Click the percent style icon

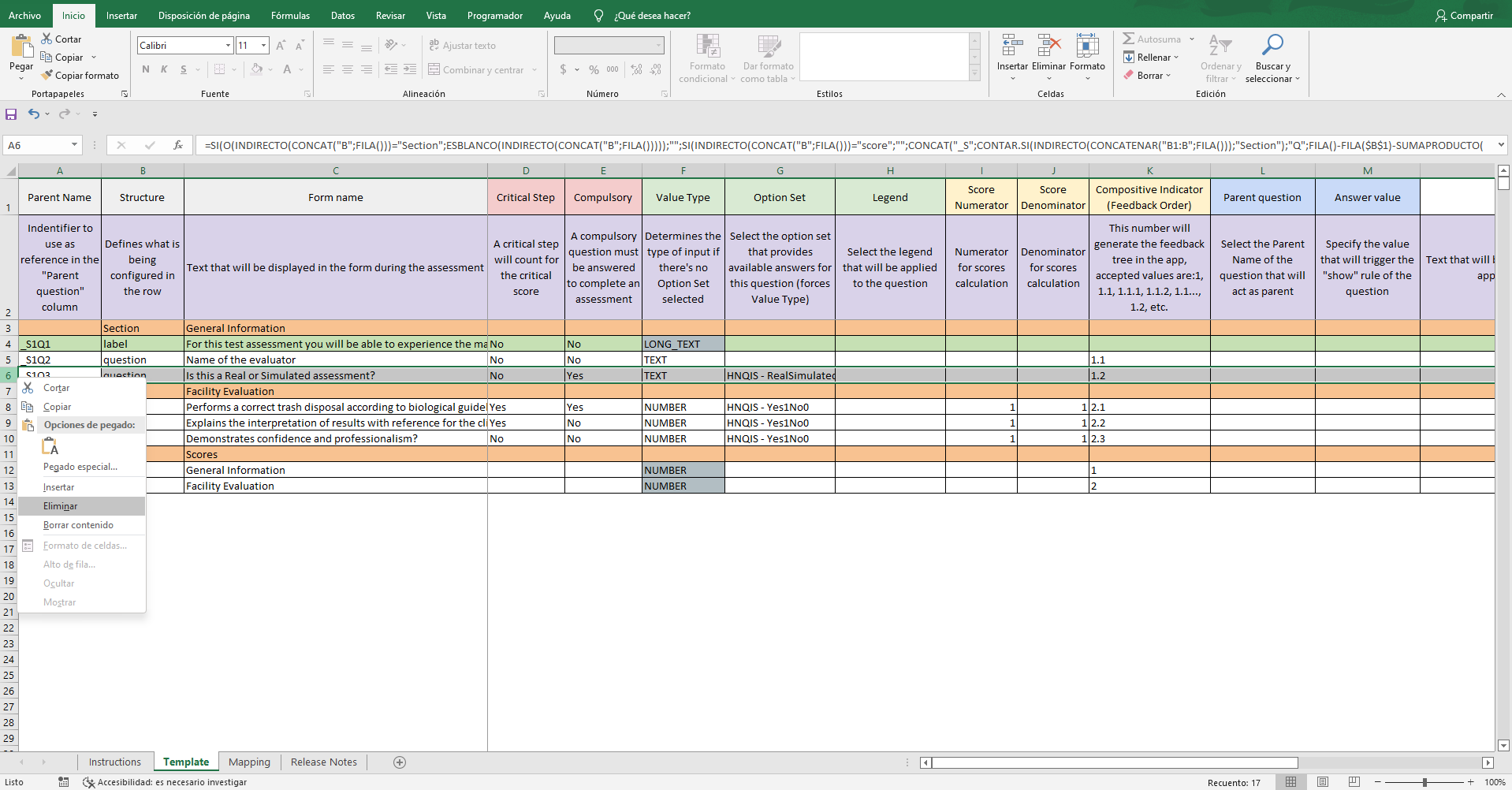[594, 69]
